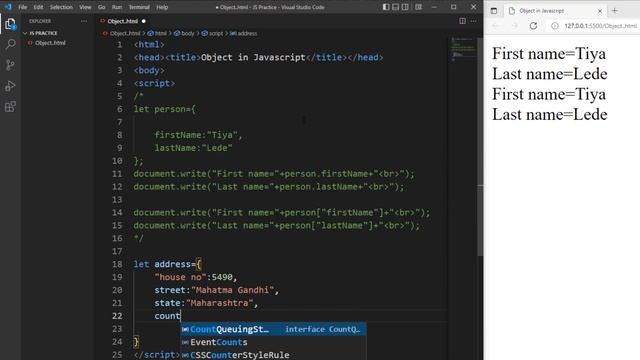Open the Help menu
Screen dimensions: 640x360
coord(162,7)
